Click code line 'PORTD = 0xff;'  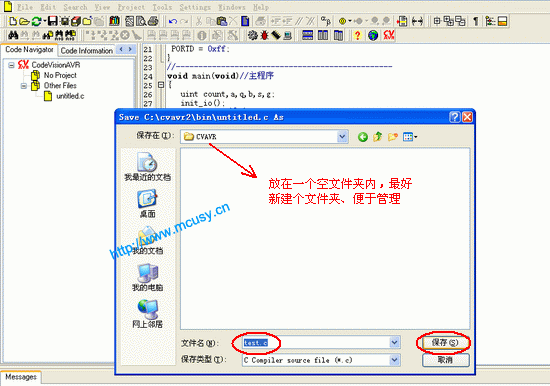200,49
